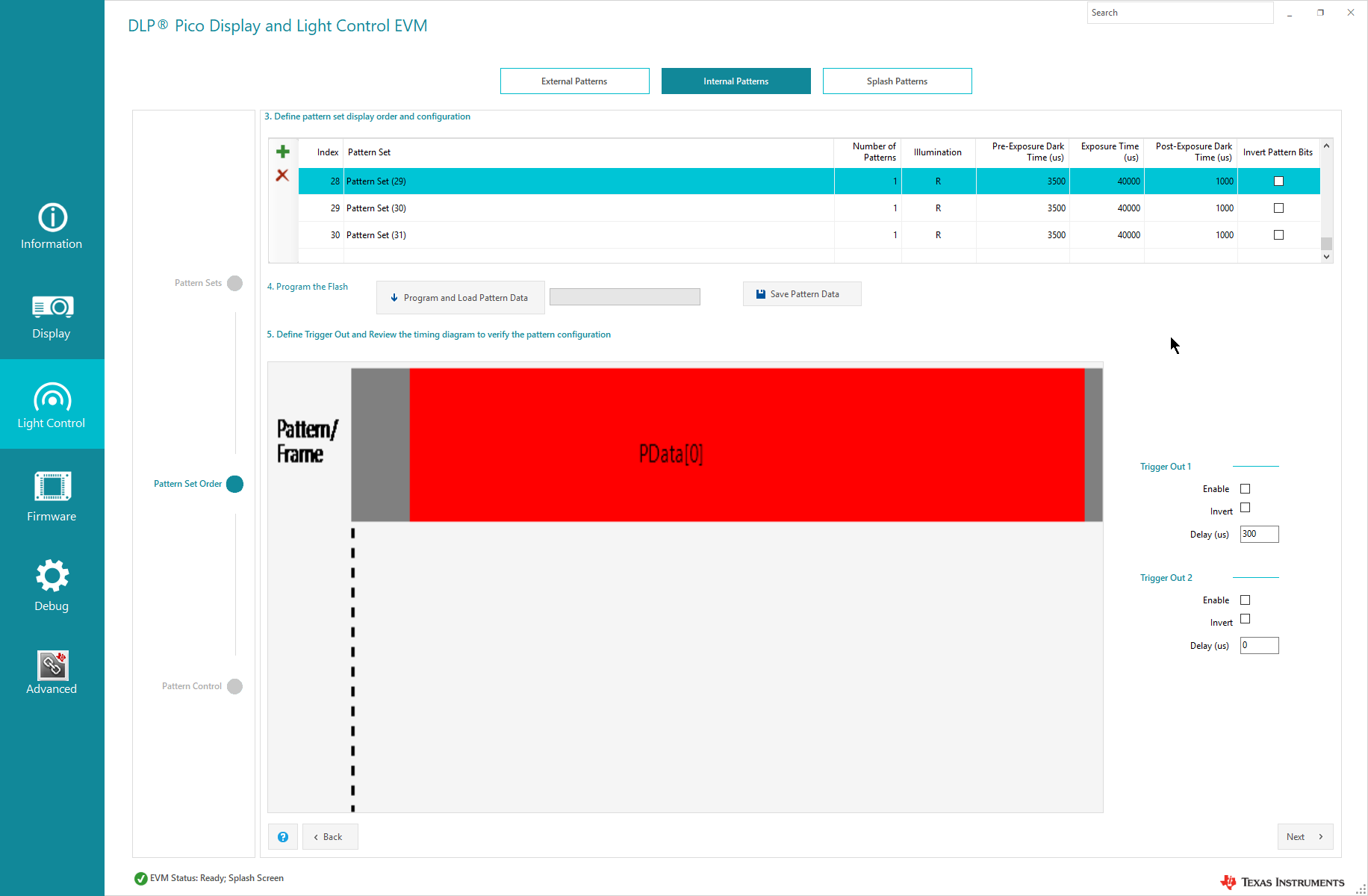1368x896 pixels.
Task: Check Invert for Trigger Out 2
Action: coord(1245,619)
